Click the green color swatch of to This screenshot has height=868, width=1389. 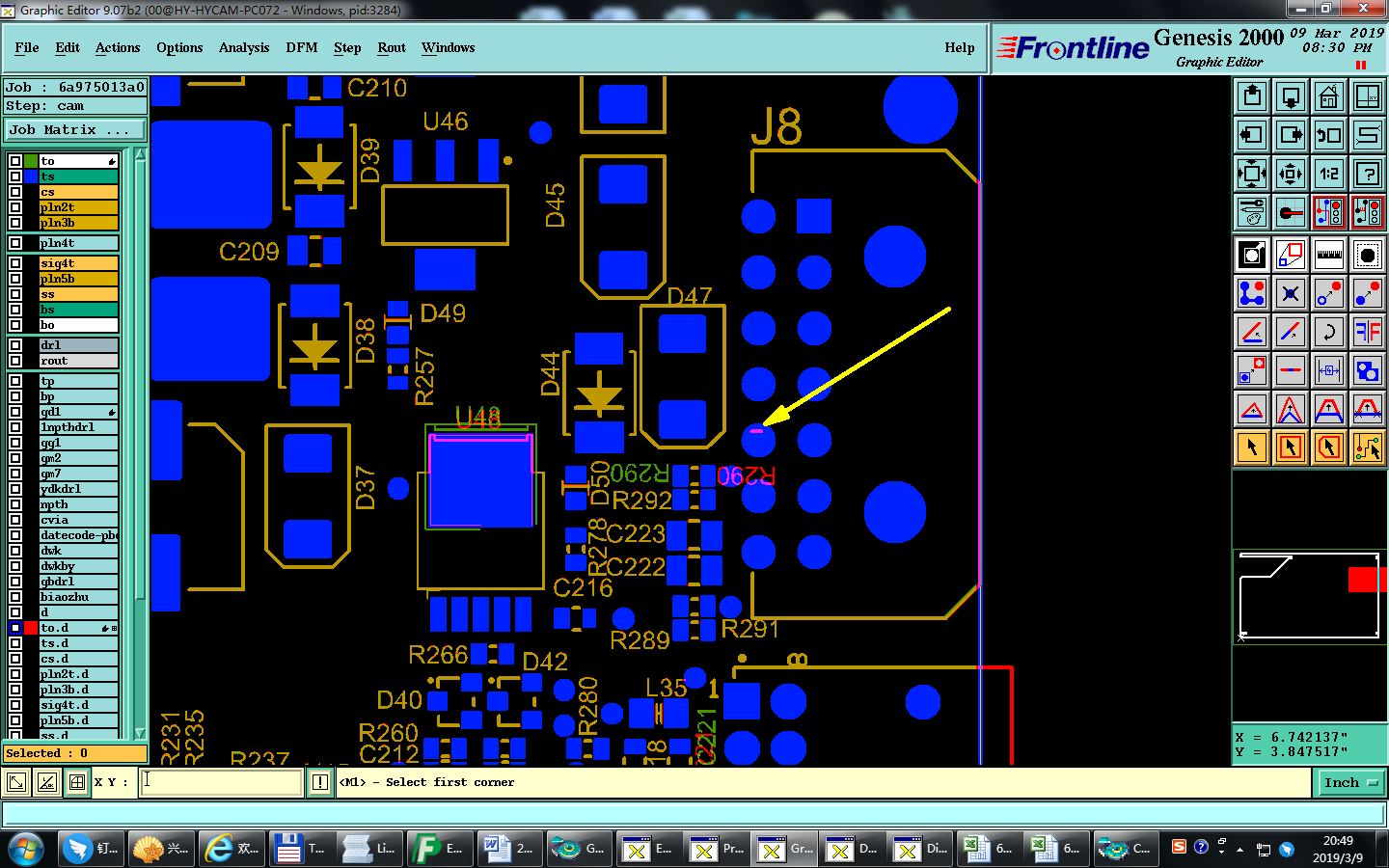tap(31, 161)
